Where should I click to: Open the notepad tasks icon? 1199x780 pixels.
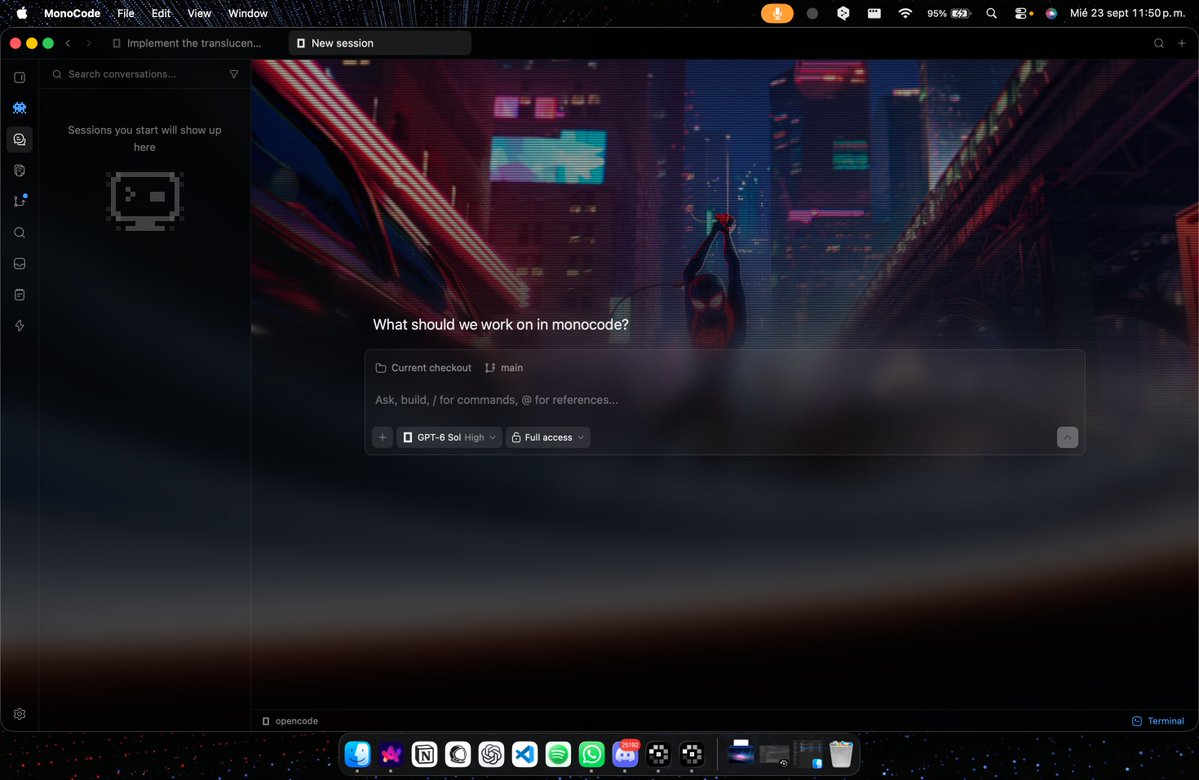(20, 294)
